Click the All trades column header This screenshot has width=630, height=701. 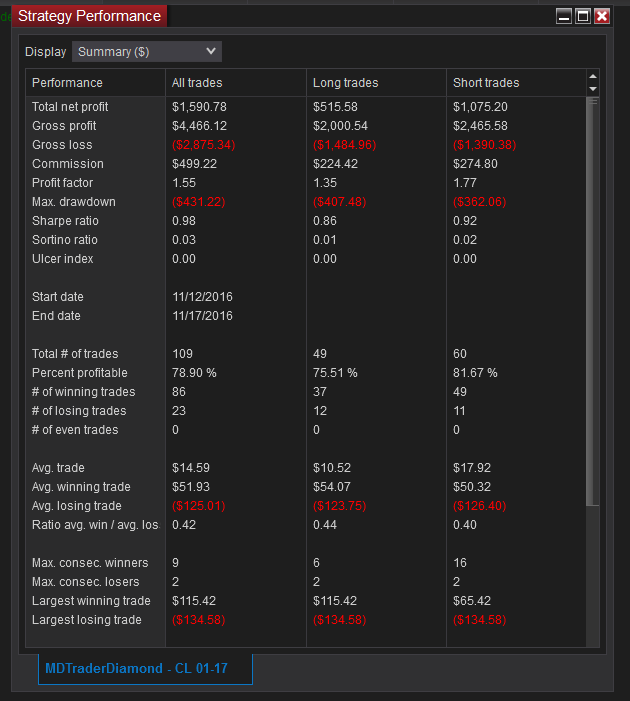197,83
